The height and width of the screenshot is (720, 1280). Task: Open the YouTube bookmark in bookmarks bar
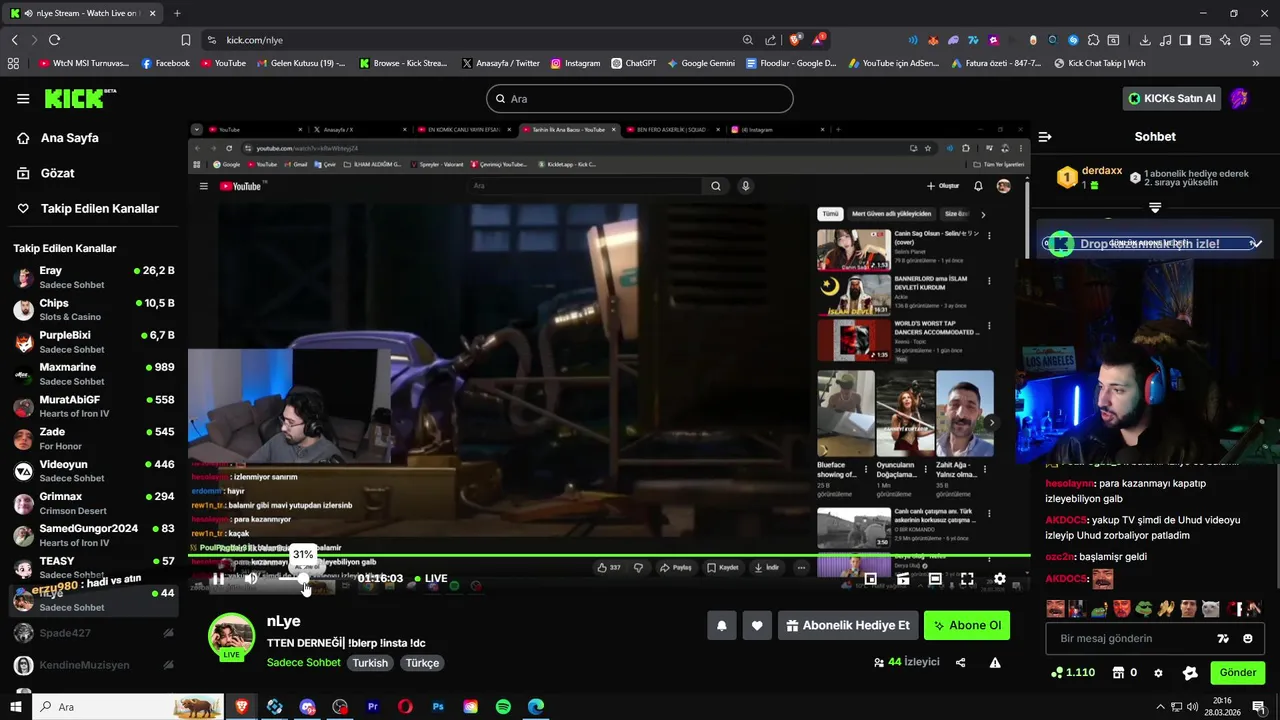coord(223,63)
